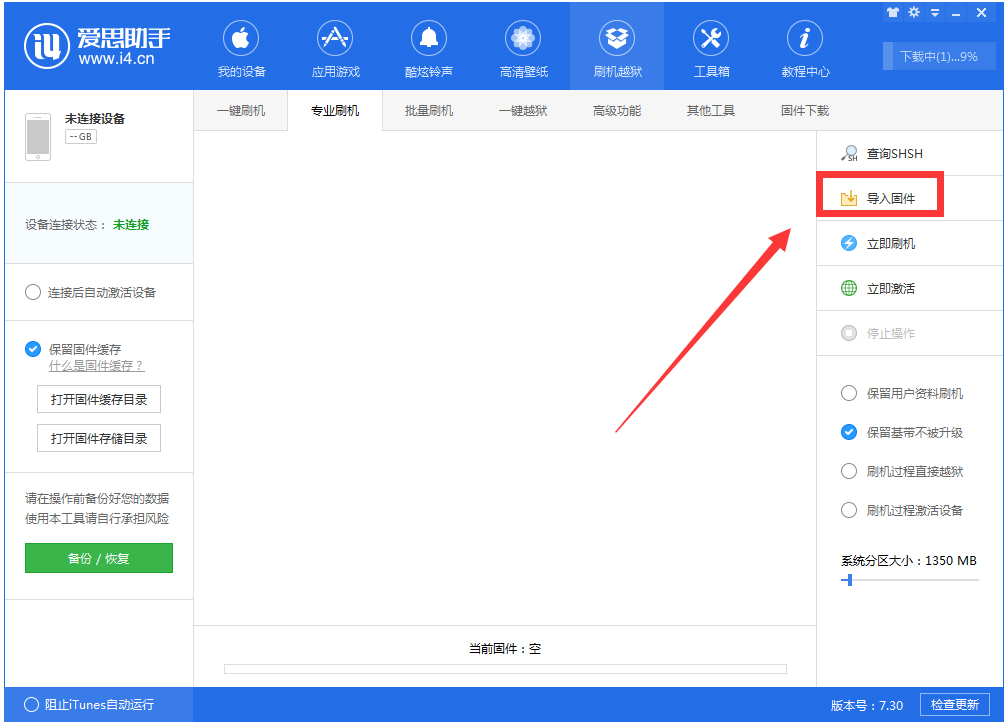Switch to the 批量刷机 tab

coord(428,110)
